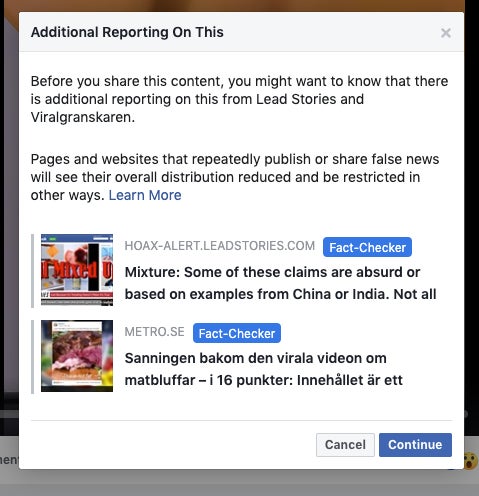Close the Additional Reporting dialog with X

click(446, 33)
